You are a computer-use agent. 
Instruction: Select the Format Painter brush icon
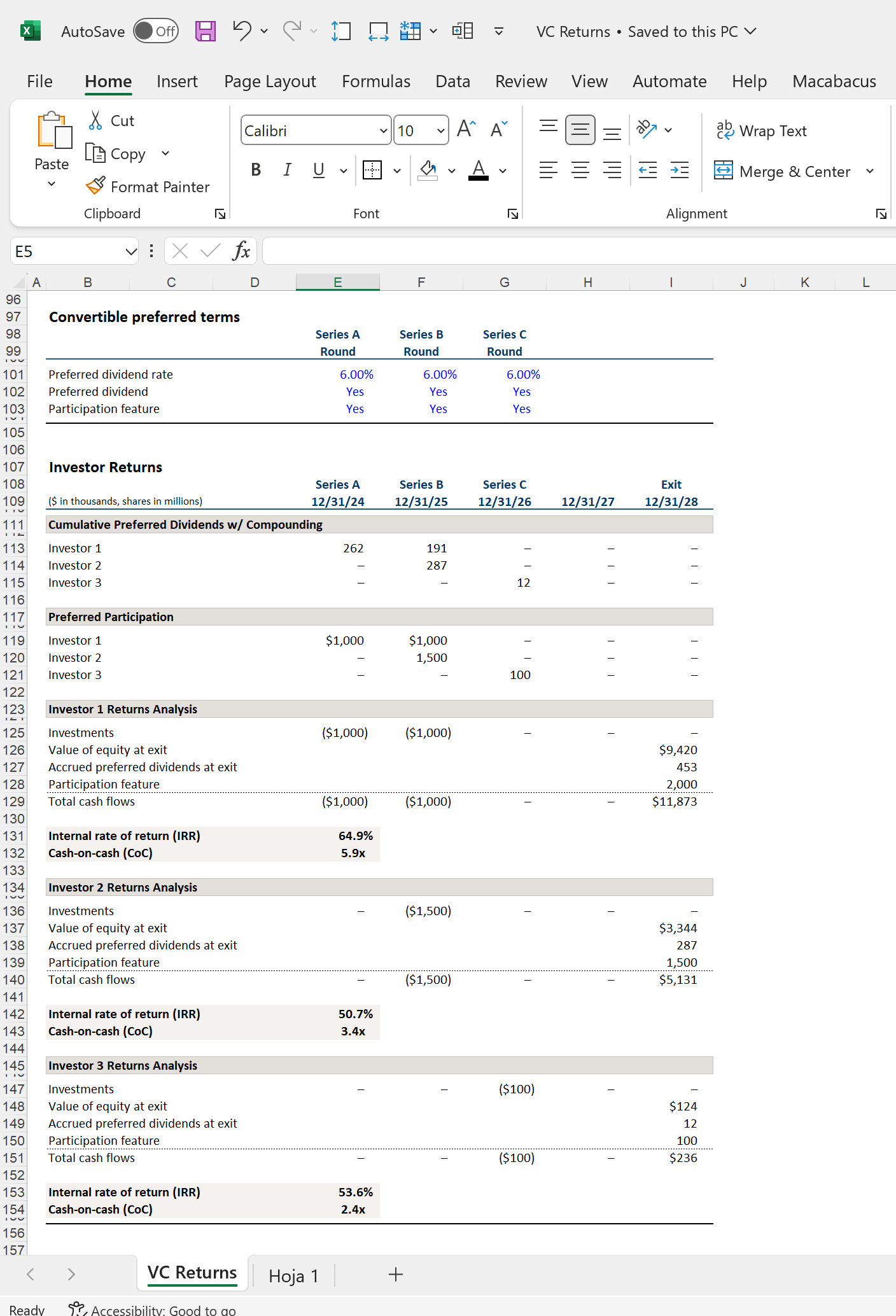[x=95, y=186]
